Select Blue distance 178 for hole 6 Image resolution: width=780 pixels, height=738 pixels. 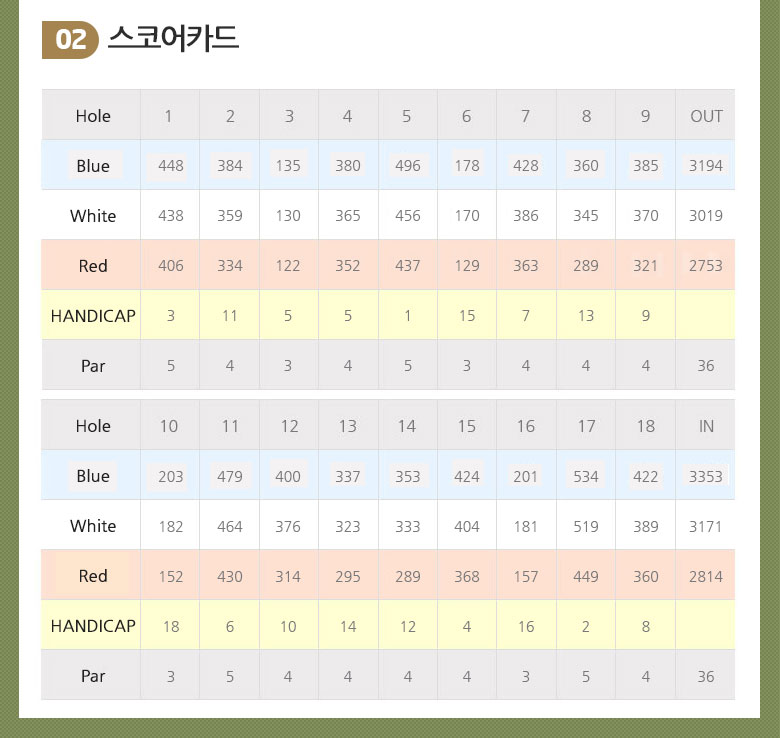(x=467, y=166)
